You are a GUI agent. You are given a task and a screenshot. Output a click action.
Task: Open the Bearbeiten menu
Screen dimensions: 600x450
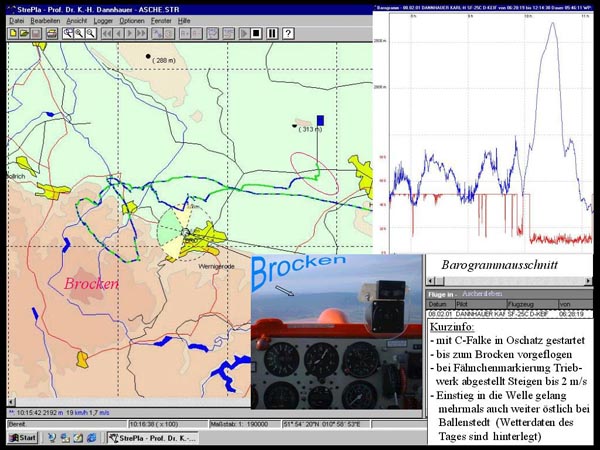45,21
